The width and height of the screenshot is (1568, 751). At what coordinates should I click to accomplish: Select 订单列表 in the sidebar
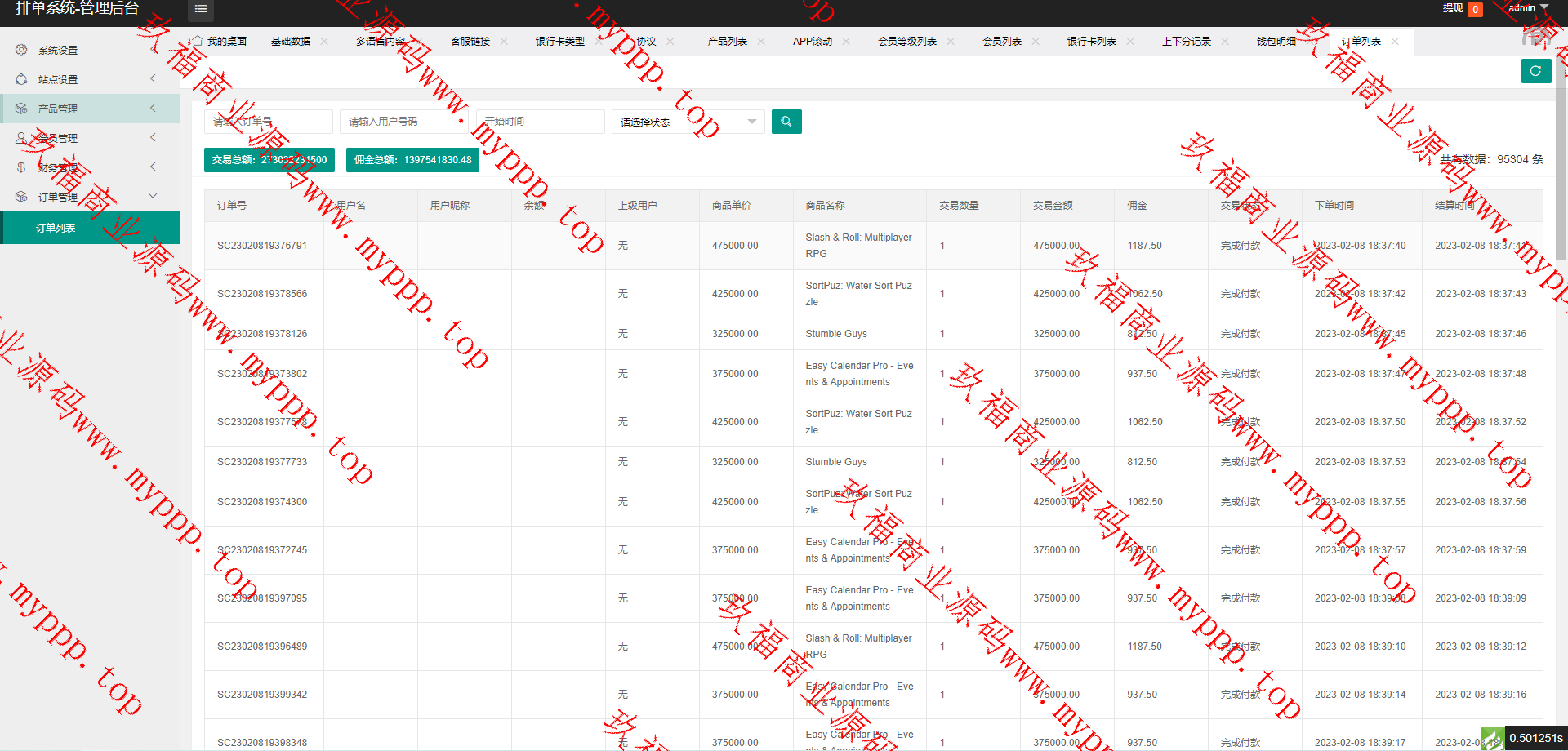point(56,228)
